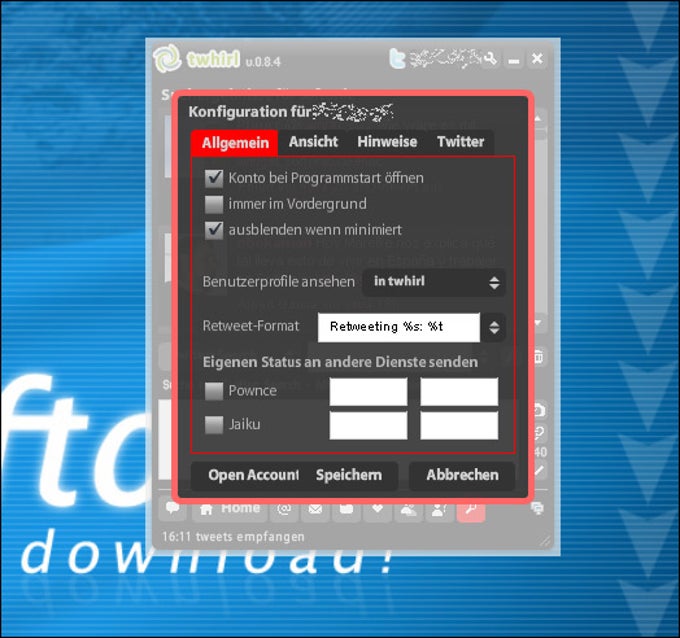Tick the Jaiku checkbox
The image size is (680, 638).
click(x=214, y=425)
